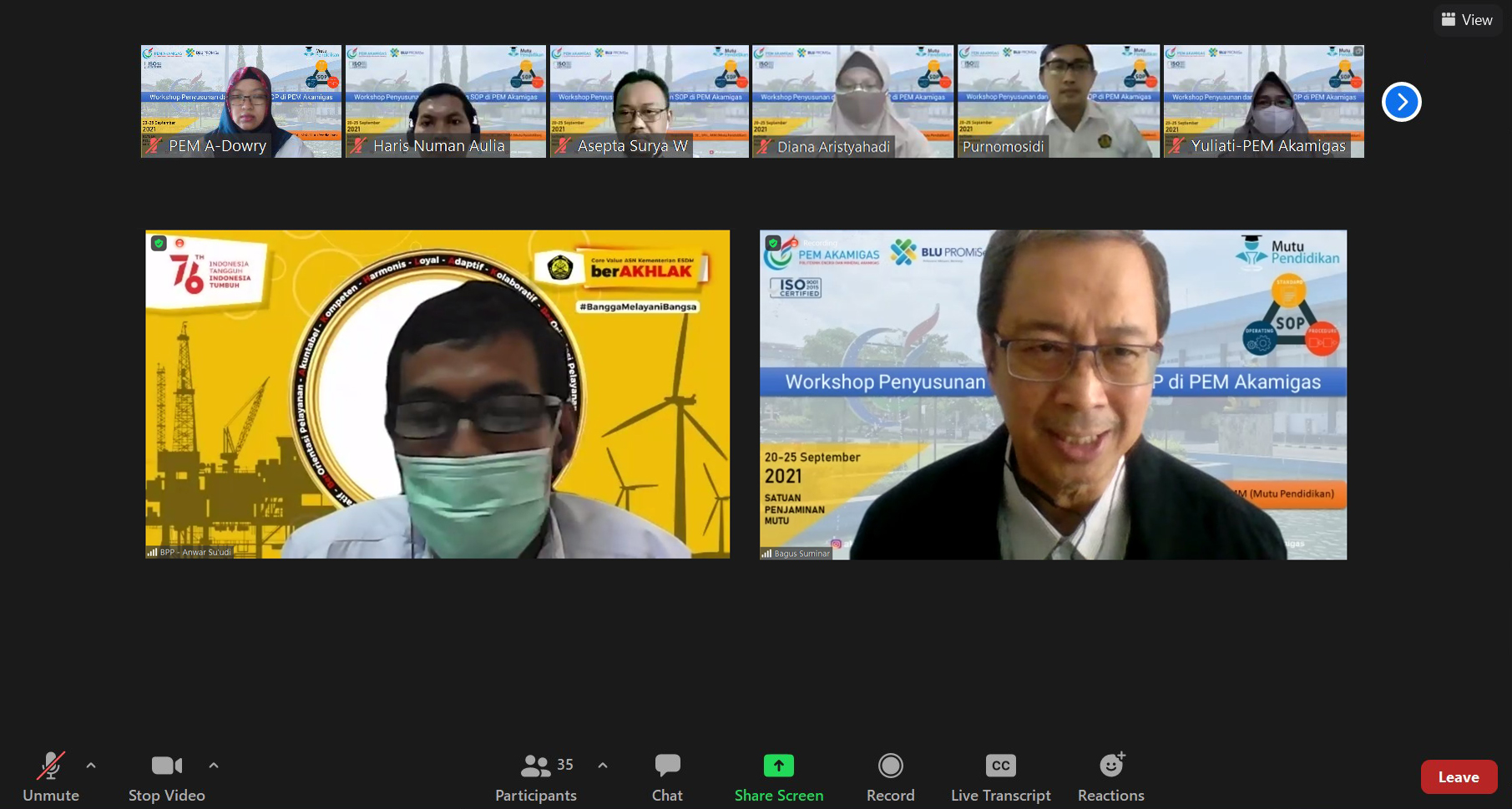Select Yuliati-PEM Akamigas video thumbnail
The image size is (1512, 809).
click(x=1264, y=101)
